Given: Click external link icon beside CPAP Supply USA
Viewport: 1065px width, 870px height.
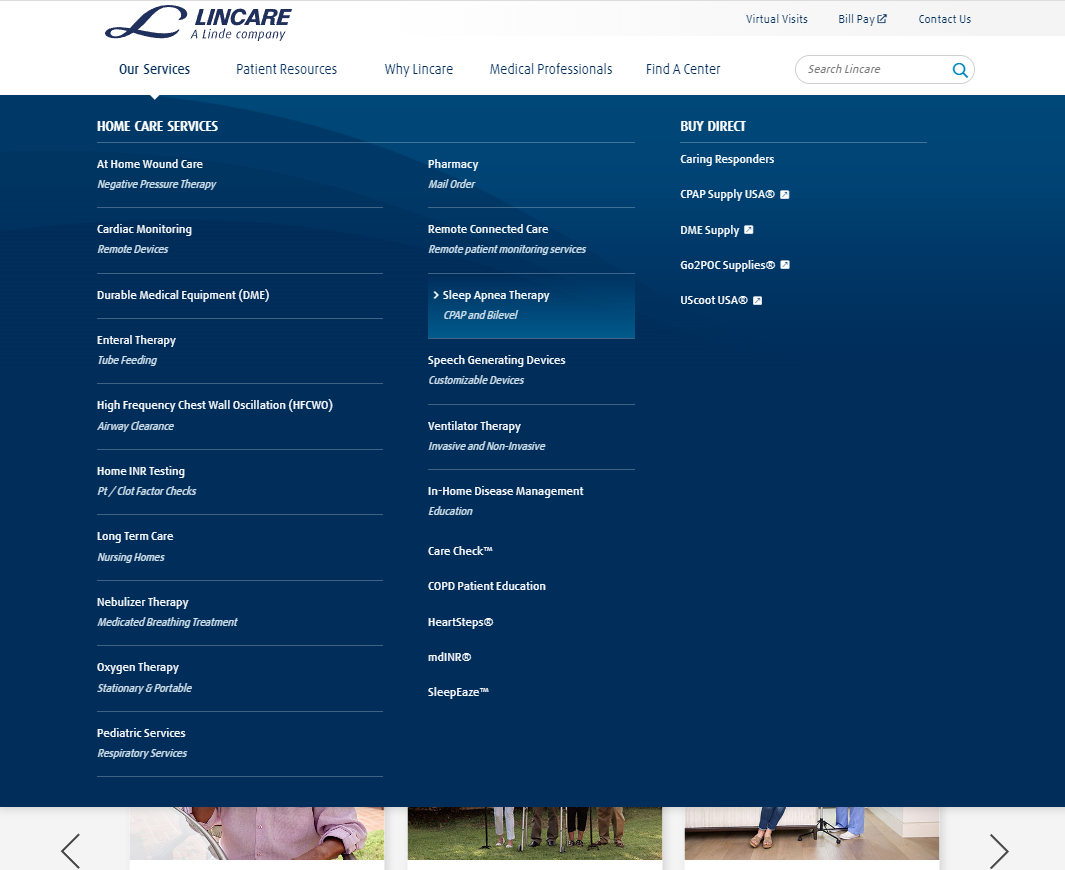Looking at the screenshot, I should (x=785, y=195).
